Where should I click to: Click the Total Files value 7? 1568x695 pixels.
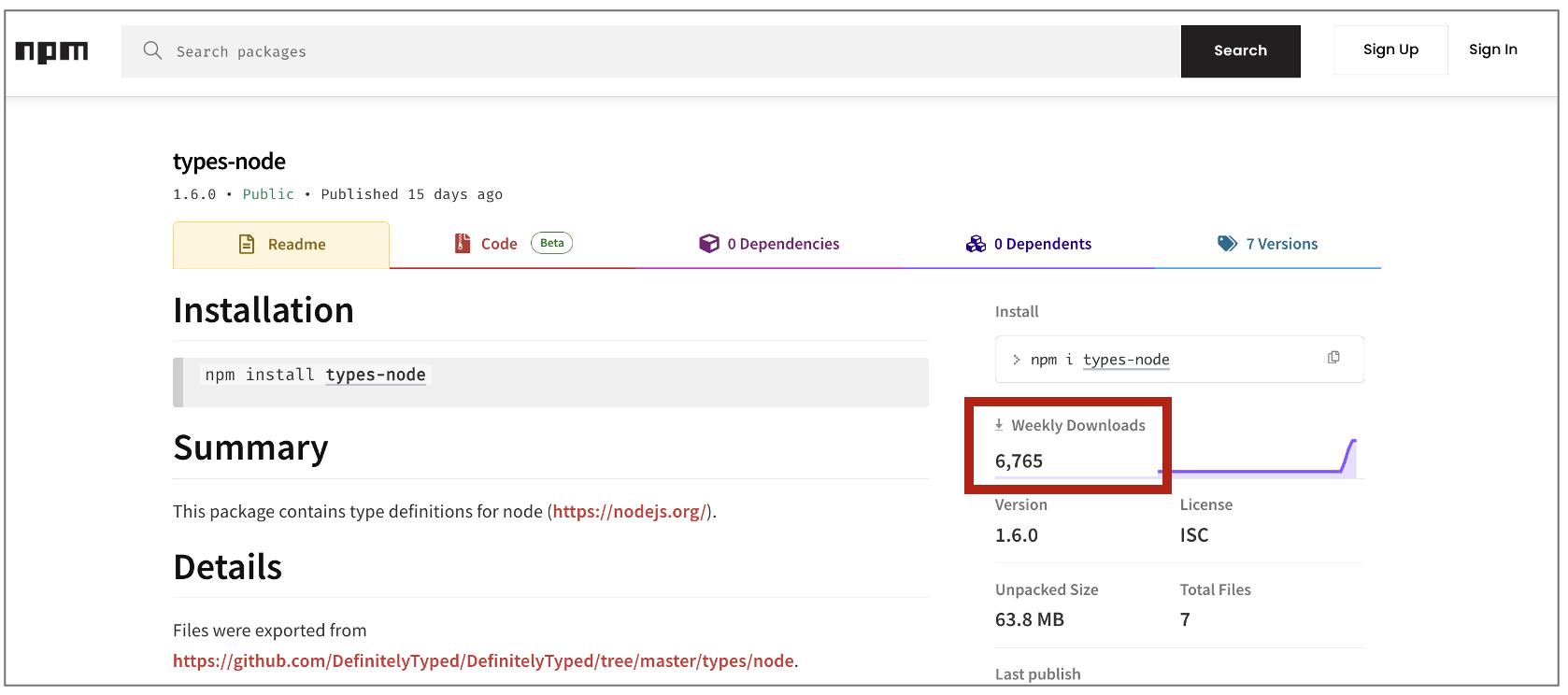pos(1185,619)
